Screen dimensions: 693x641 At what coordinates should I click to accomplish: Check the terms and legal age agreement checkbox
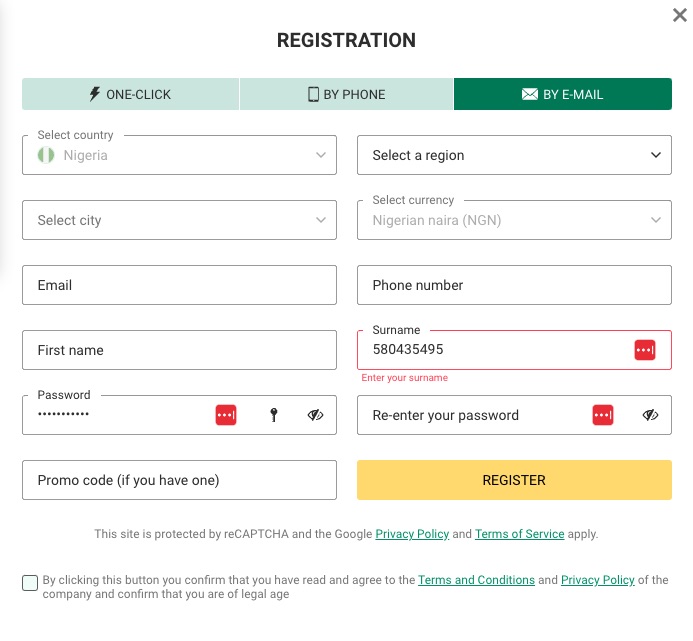click(x=30, y=583)
